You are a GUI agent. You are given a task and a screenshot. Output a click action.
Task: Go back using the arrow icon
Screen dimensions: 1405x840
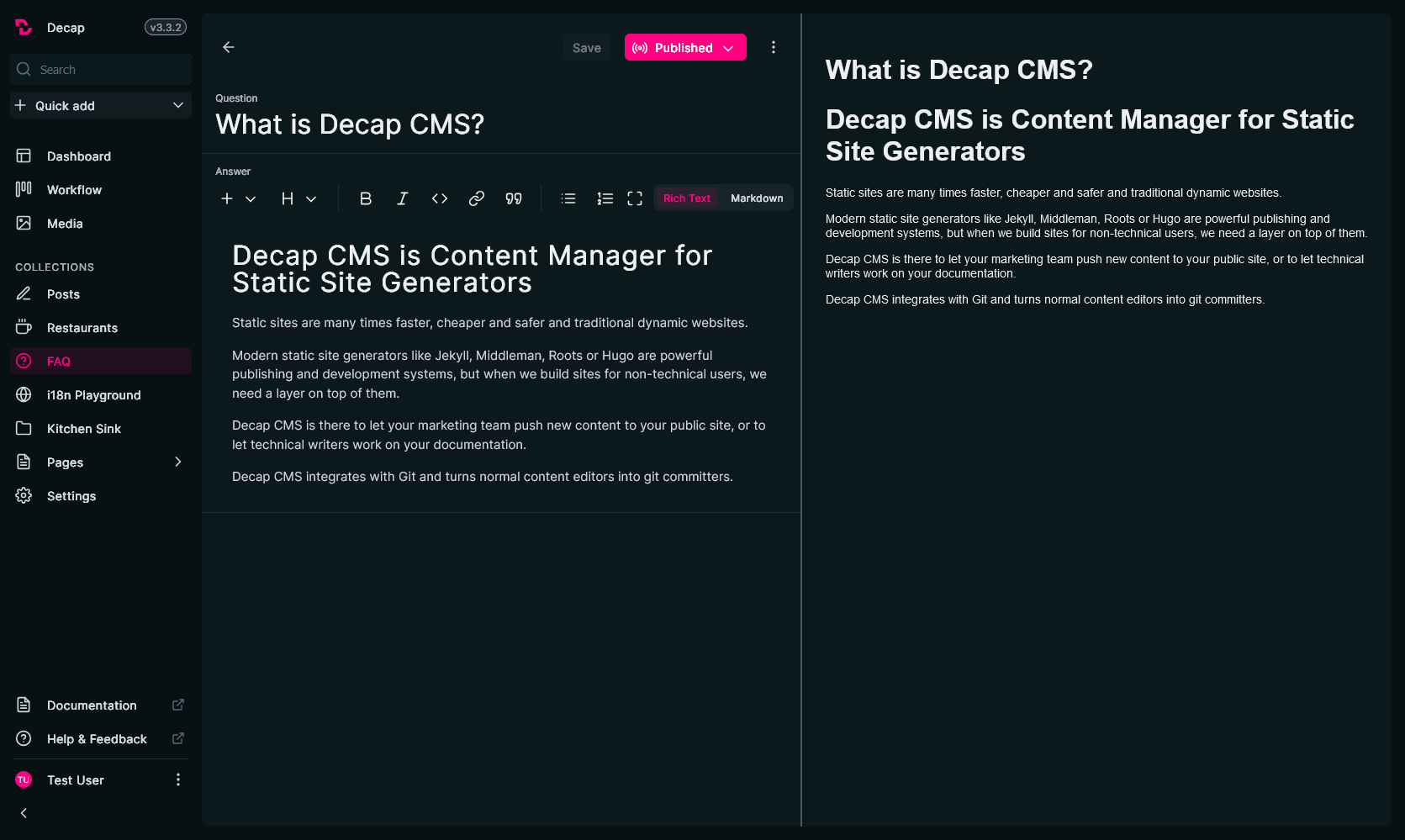(x=229, y=47)
